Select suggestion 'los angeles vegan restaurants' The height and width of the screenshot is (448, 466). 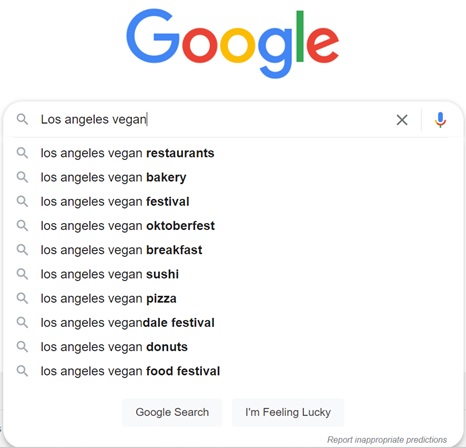(233, 153)
